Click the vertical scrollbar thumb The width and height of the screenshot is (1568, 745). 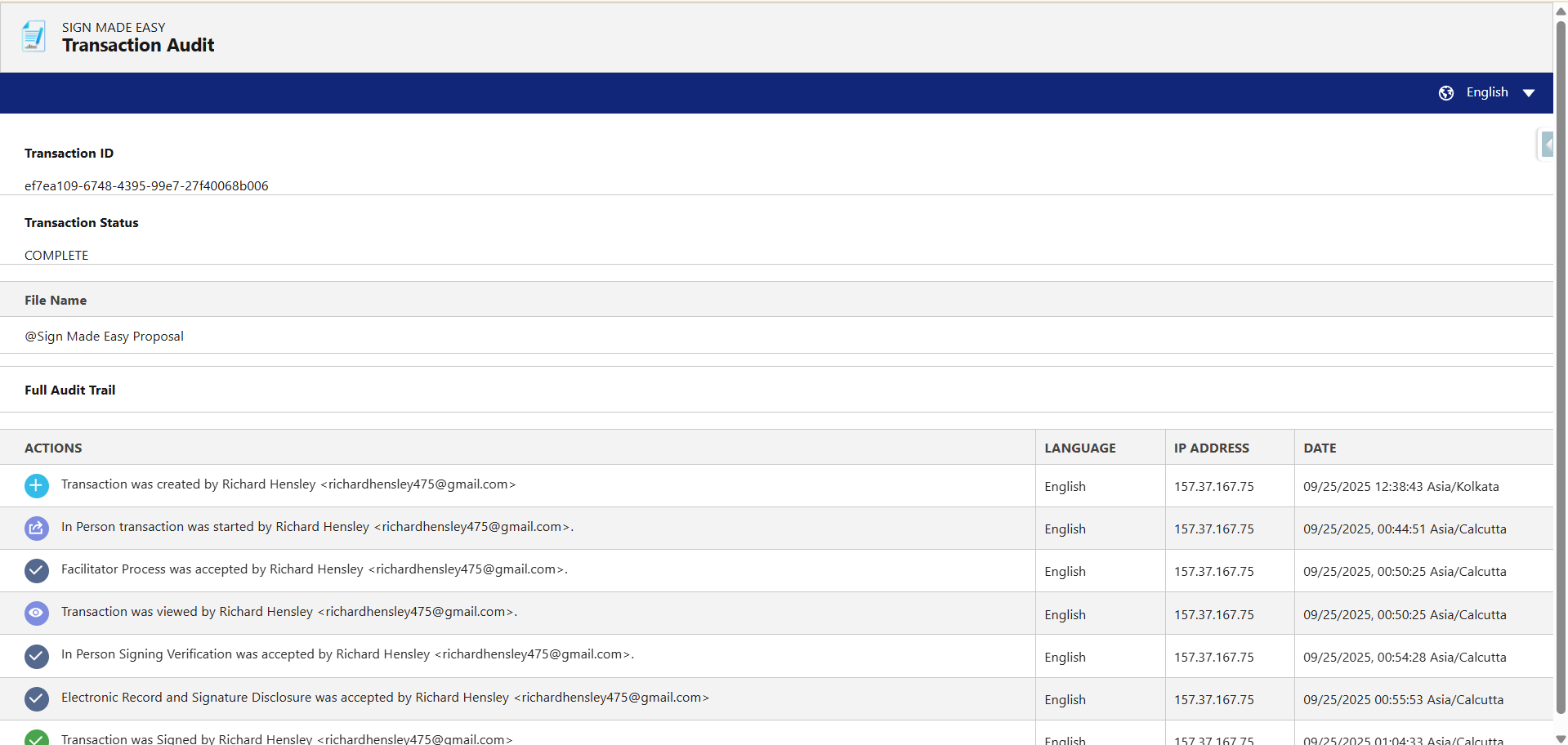pyautogui.click(x=1561, y=368)
